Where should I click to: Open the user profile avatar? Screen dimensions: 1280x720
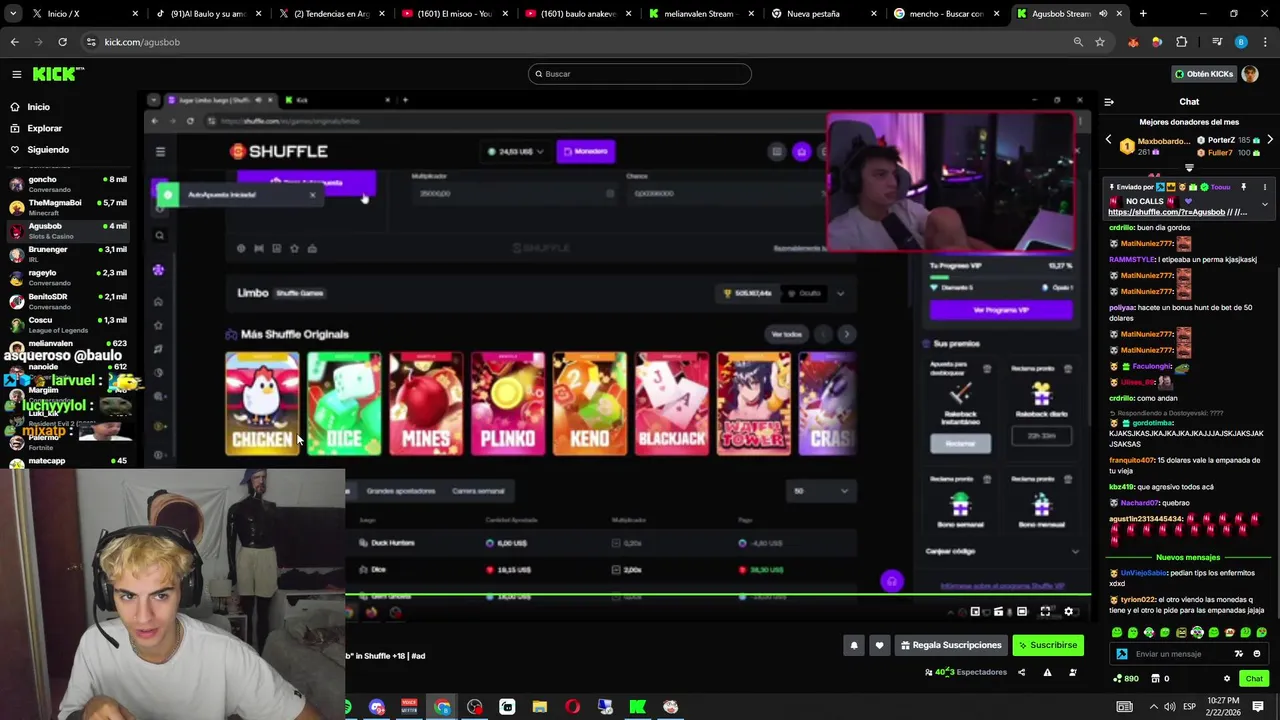[x=1250, y=74]
